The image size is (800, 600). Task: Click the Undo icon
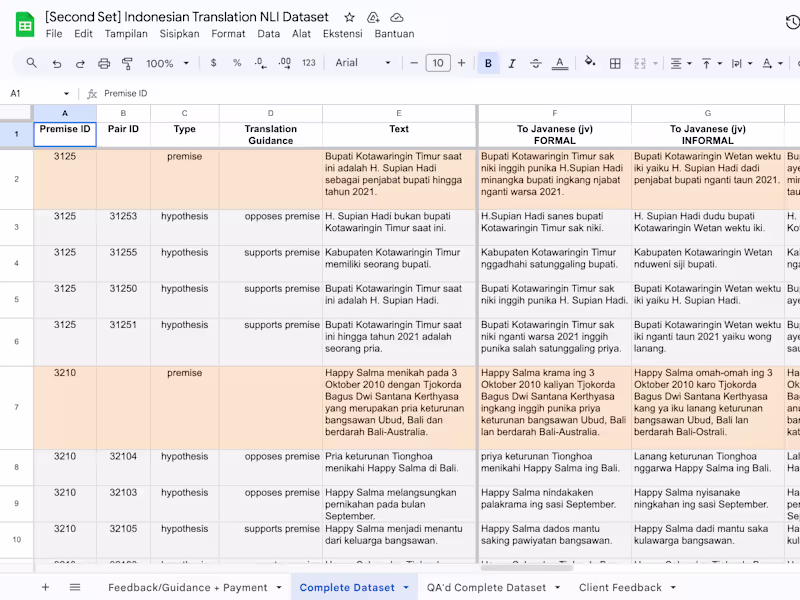(57, 63)
